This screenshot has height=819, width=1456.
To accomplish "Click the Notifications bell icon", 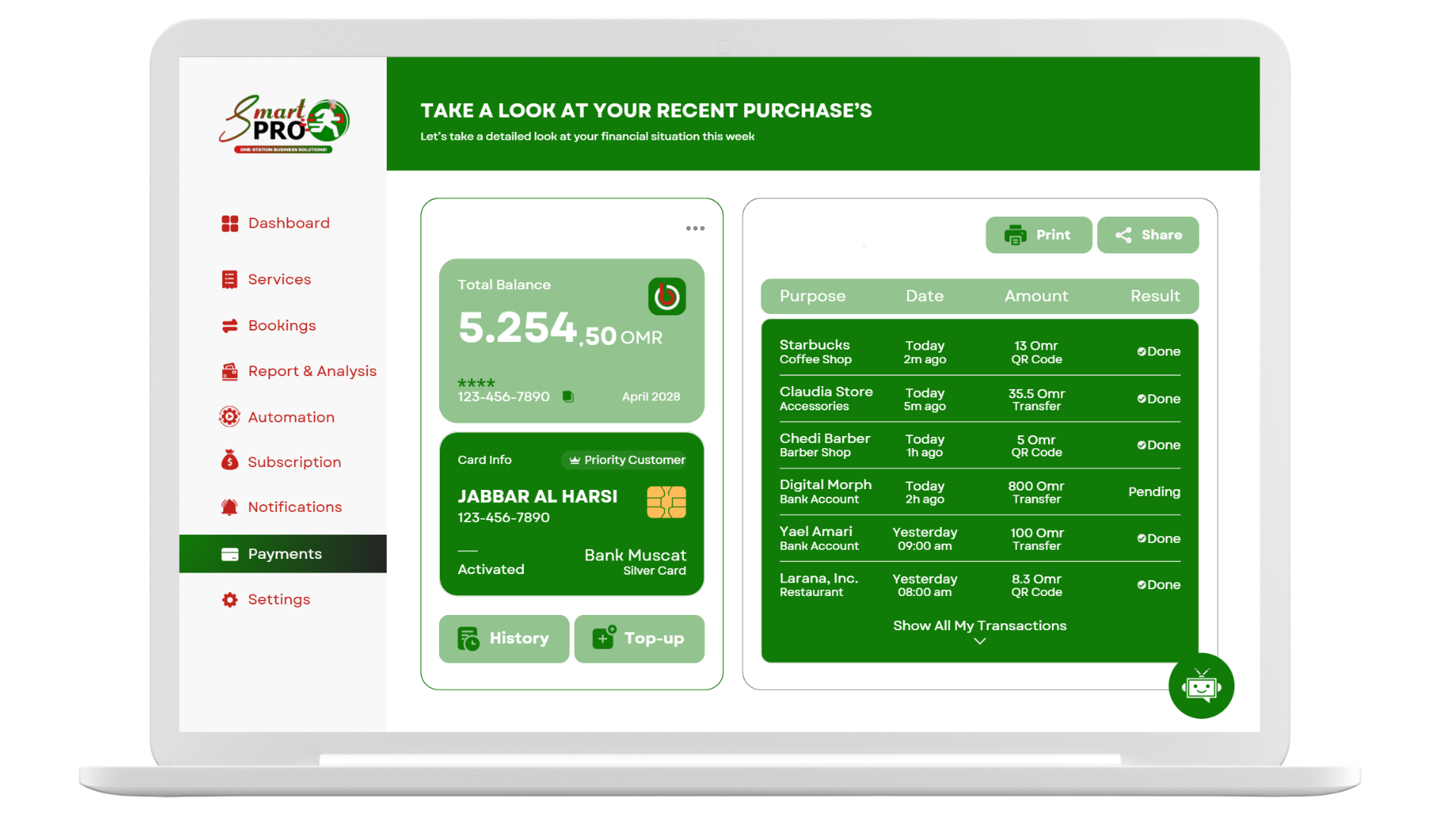I will 230,507.
